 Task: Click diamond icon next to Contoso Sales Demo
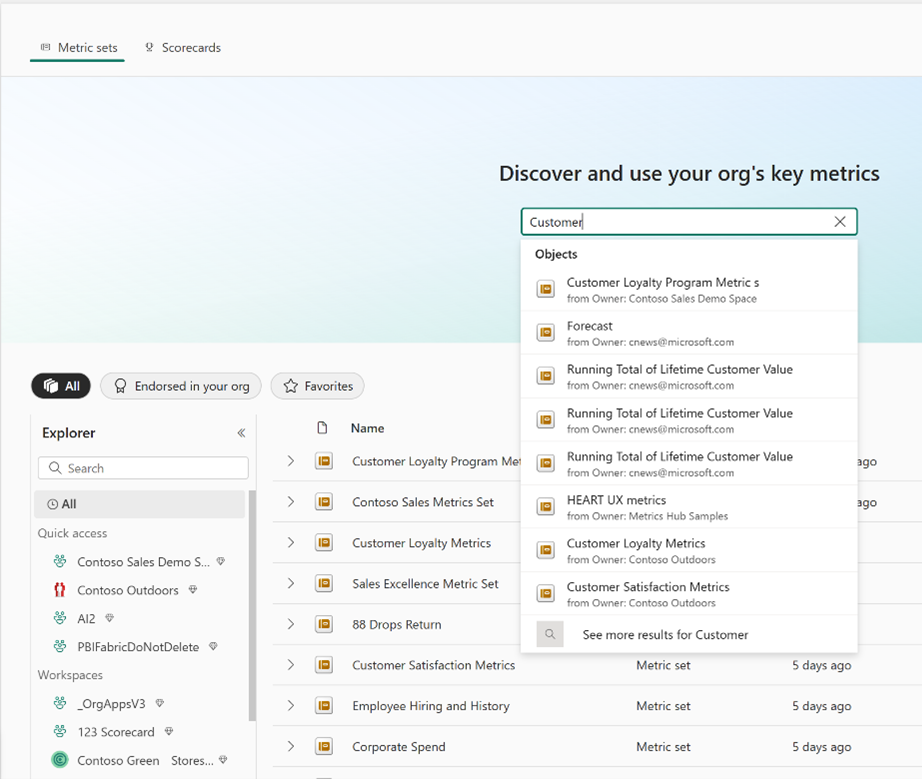221,561
